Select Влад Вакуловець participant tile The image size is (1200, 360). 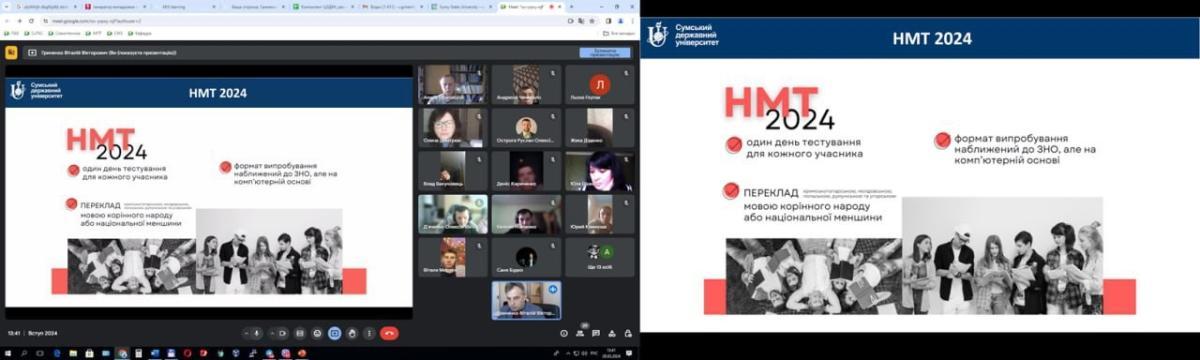pyautogui.click(x=452, y=171)
